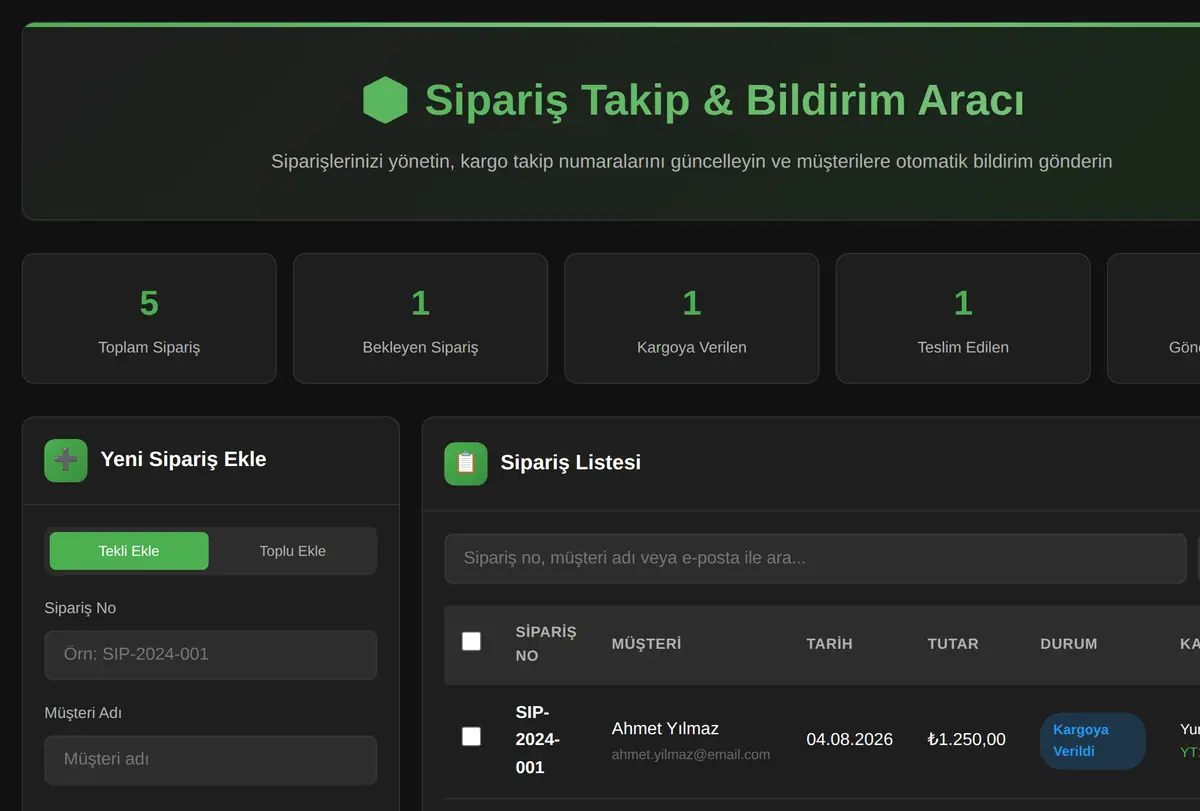Switch to the Tekli Ekle tab
1200x811 pixels.
[129, 551]
